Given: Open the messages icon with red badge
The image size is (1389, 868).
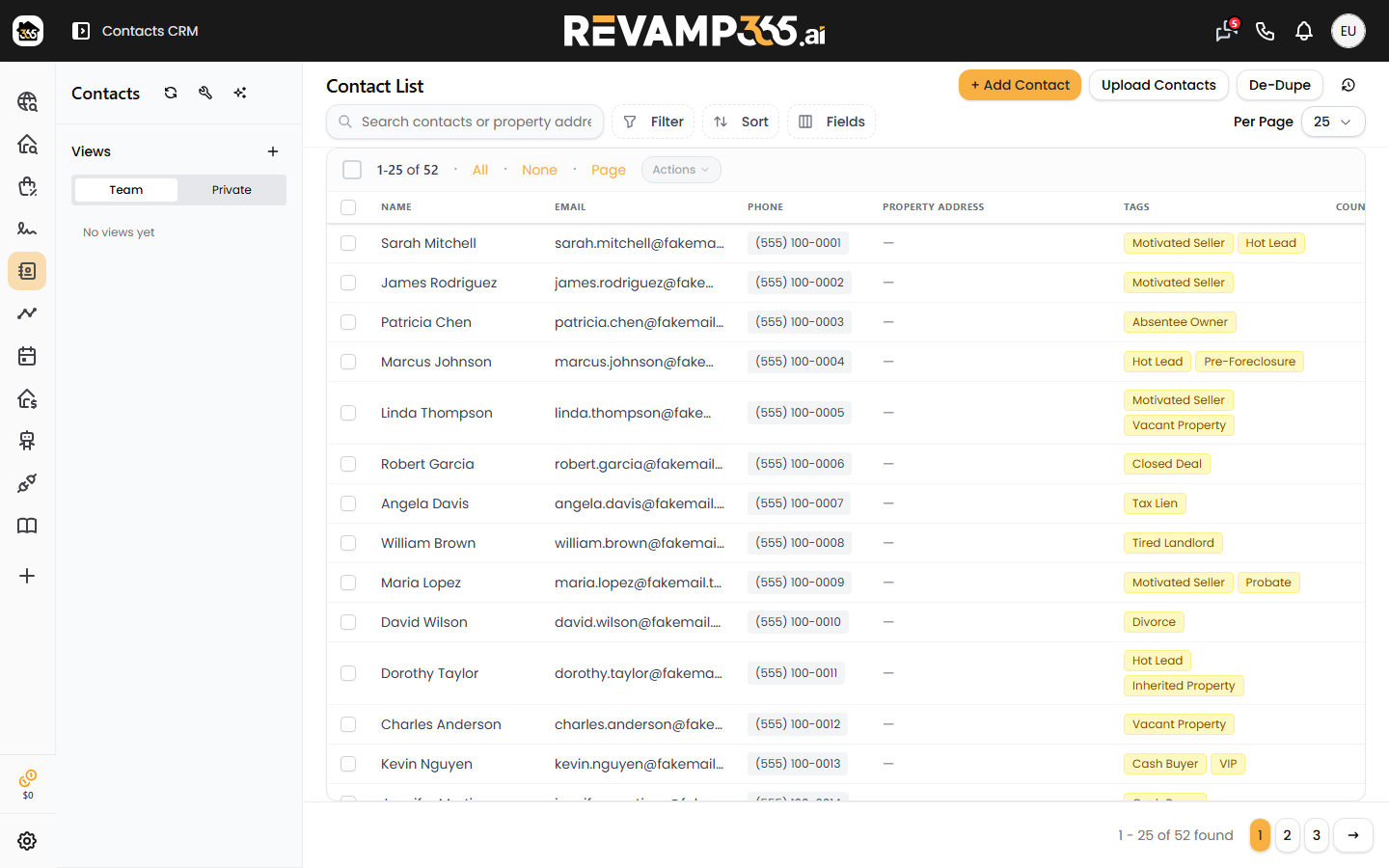Looking at the screenshot, I should (x=1226, y=31).
